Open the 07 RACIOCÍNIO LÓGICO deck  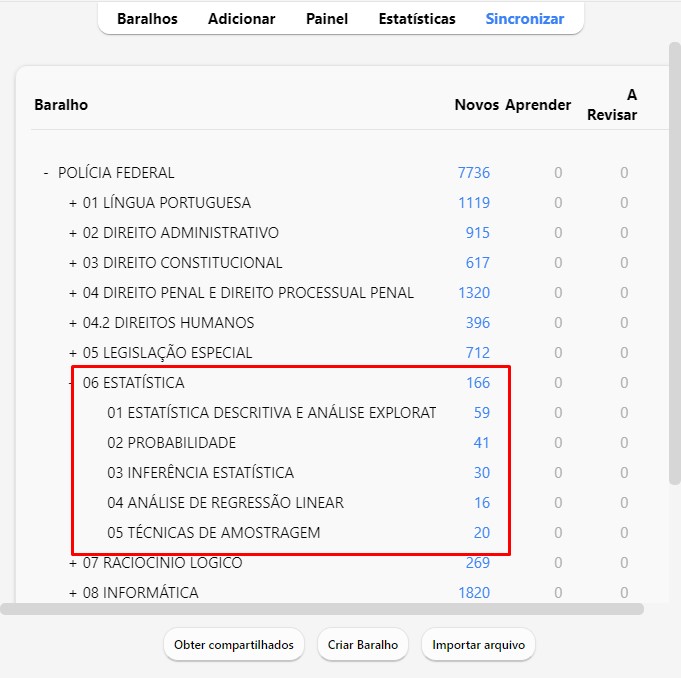(x=162, y=563)
